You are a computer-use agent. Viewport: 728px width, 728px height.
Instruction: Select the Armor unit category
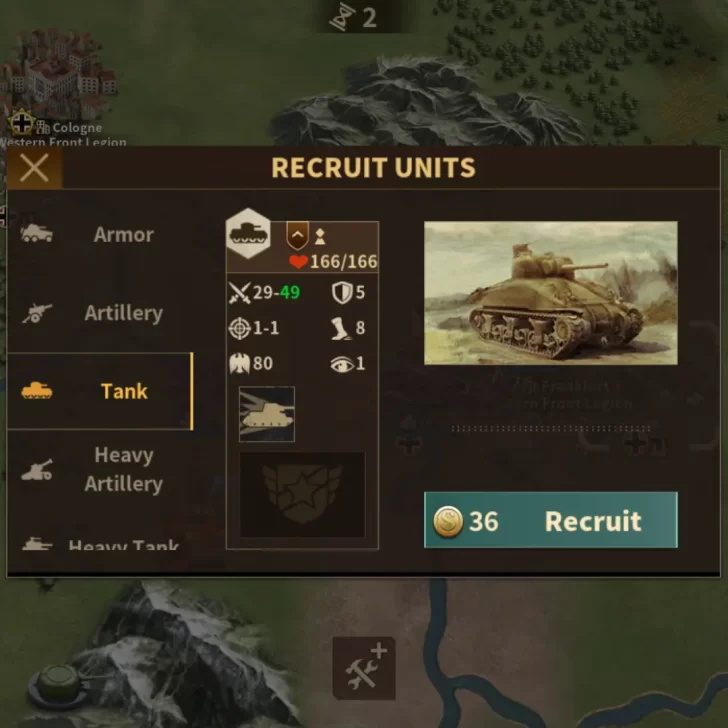(x=100, y=234)
